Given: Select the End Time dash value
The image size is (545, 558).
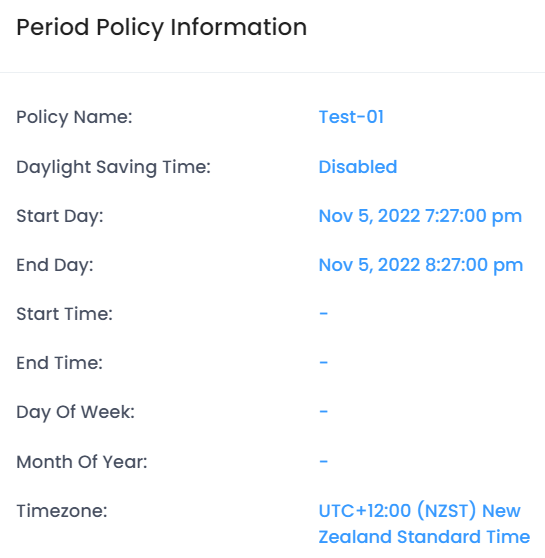Looking at the screenshot, I should coord(324,363).
